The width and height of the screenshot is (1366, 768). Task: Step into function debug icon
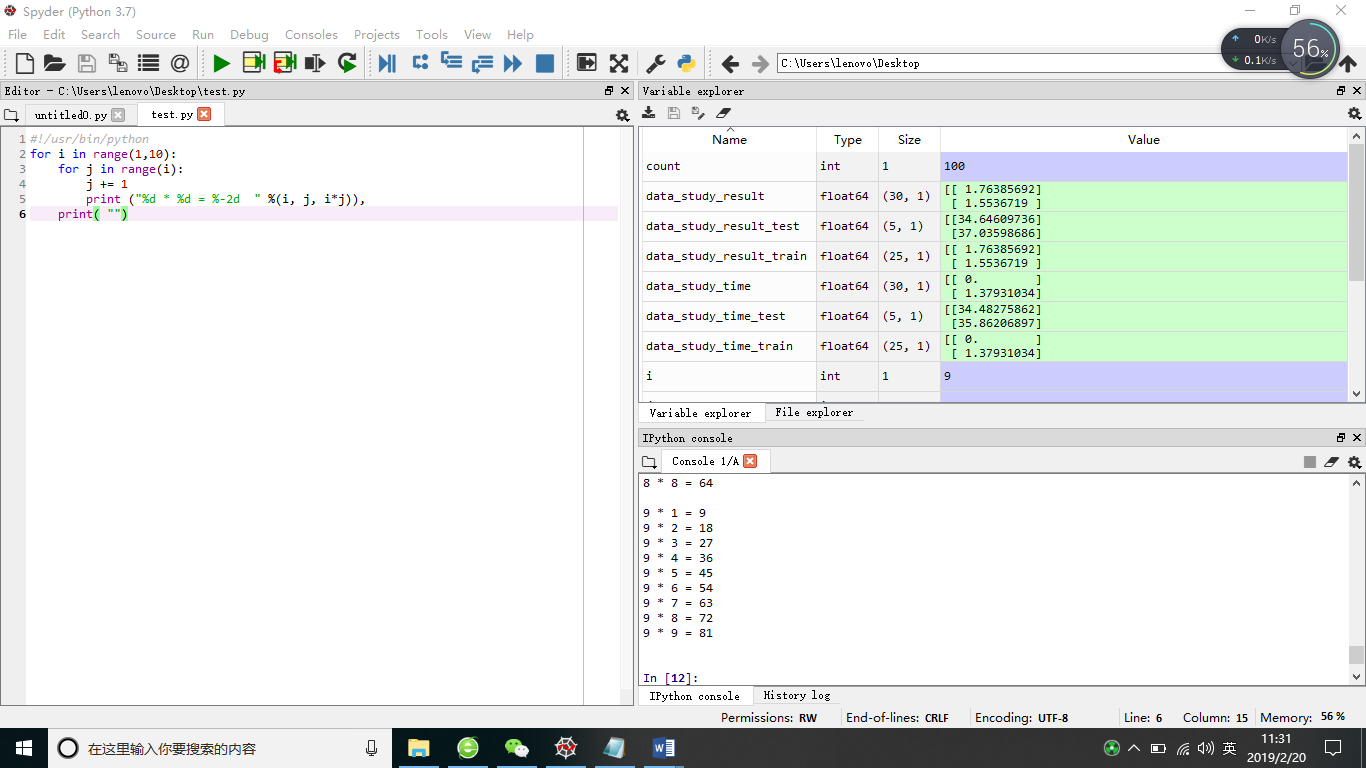pos(451,63)
